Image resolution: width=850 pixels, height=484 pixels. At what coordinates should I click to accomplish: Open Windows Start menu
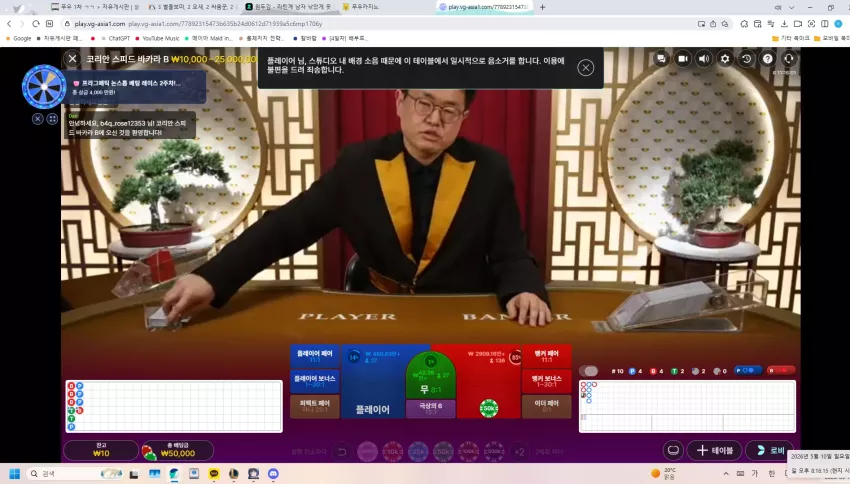(15, 474)
